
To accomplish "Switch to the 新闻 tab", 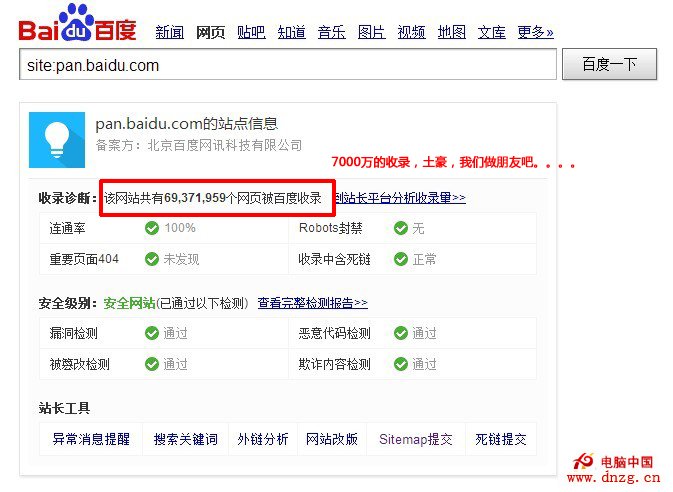I will point(170,32).
